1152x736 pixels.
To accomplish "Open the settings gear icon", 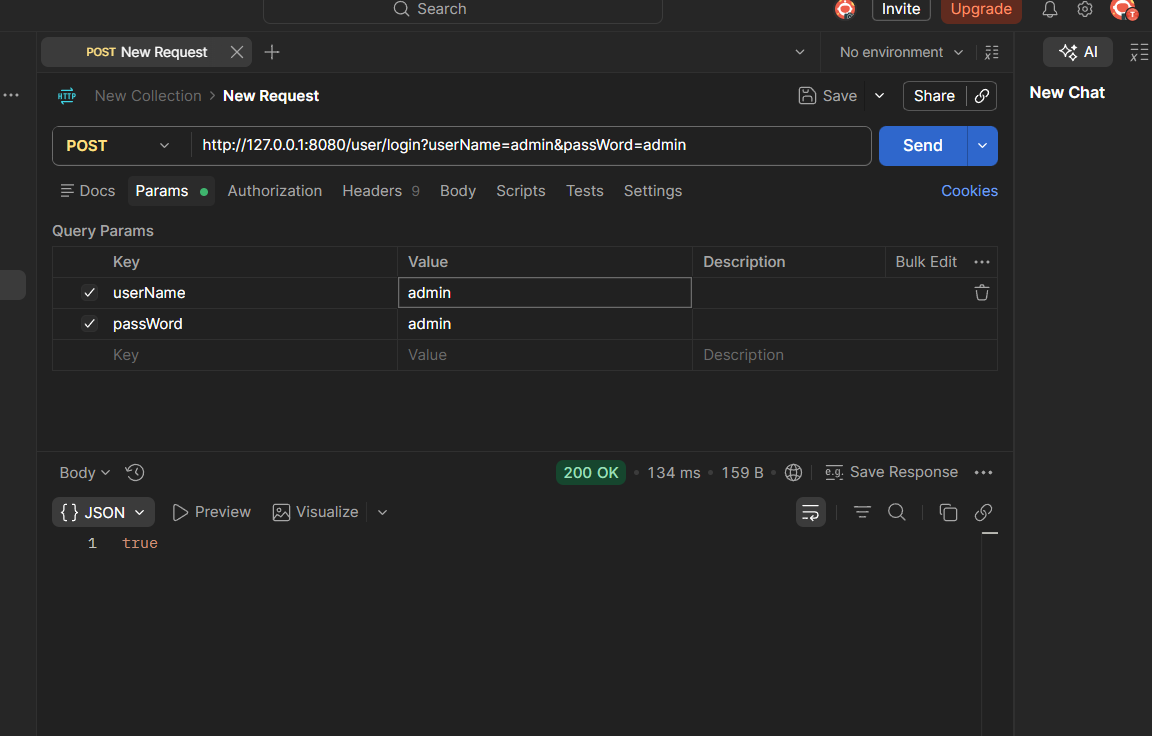I will click(1084, 10).
